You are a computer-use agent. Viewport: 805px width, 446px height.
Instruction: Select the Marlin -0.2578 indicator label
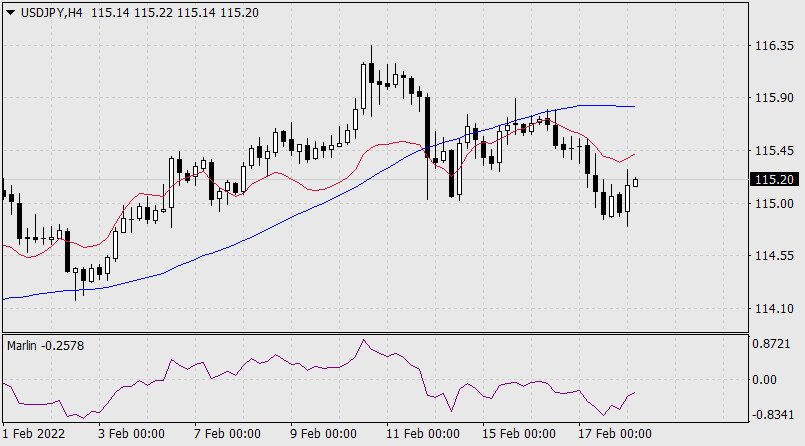pos(45,346)
